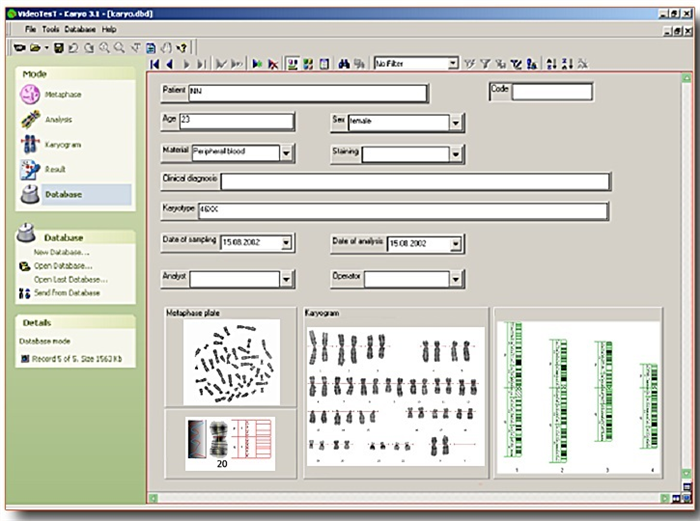Click the vertical scrollbar up arrow
The width and height of the screenshot is (700, 521).
[686, 78]
